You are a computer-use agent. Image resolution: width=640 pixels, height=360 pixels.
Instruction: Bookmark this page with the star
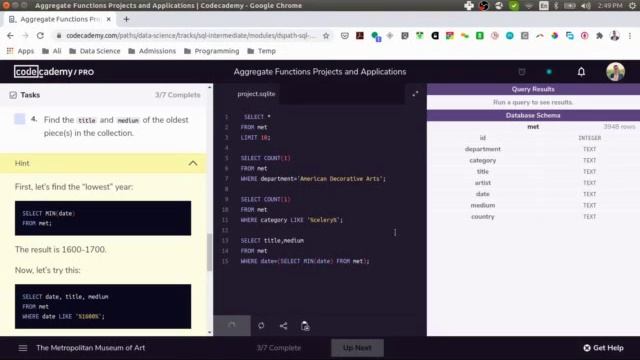[x=326, y=36]
